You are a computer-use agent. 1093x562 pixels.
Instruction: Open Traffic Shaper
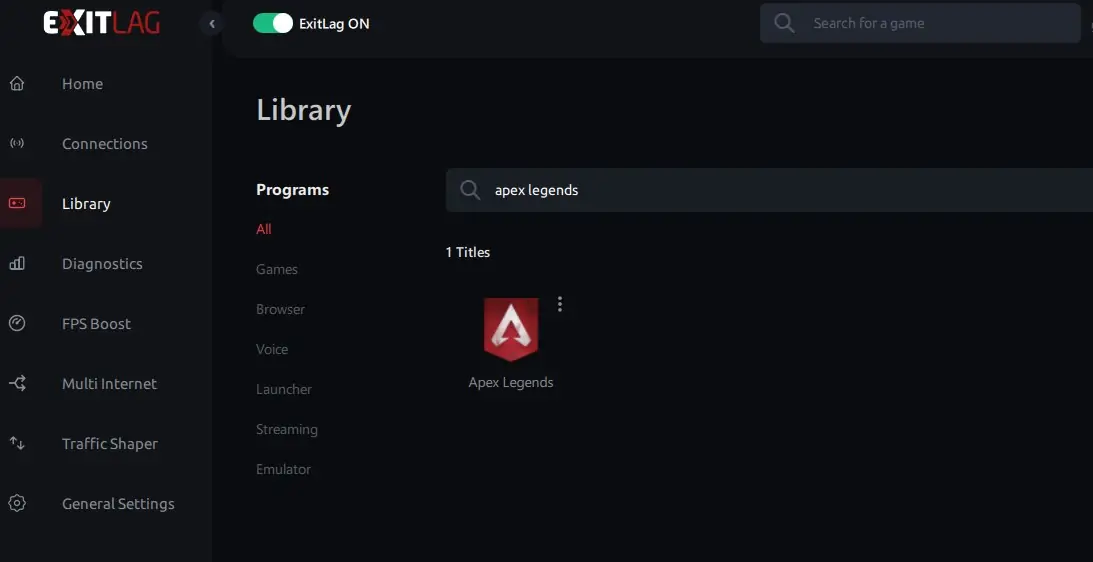109,443
